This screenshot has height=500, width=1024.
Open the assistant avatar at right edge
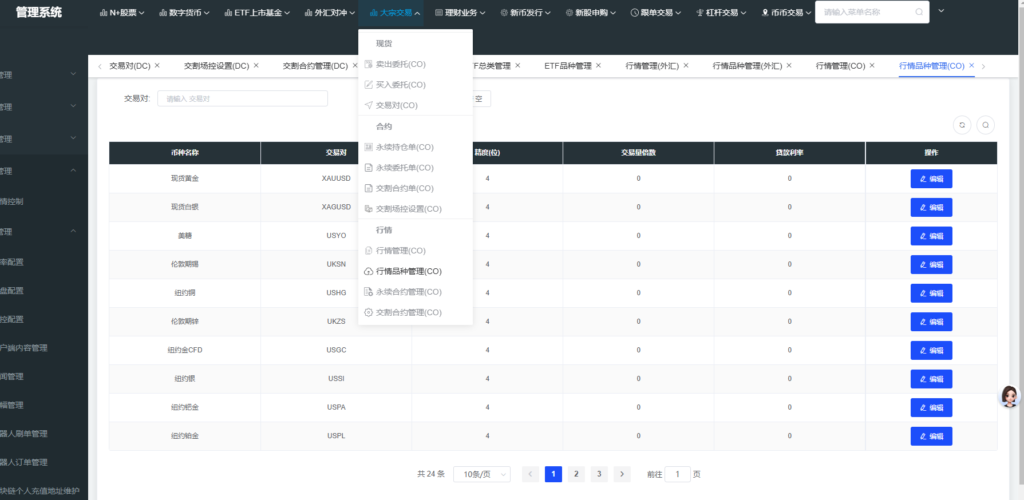click(x=1010, y=396)
